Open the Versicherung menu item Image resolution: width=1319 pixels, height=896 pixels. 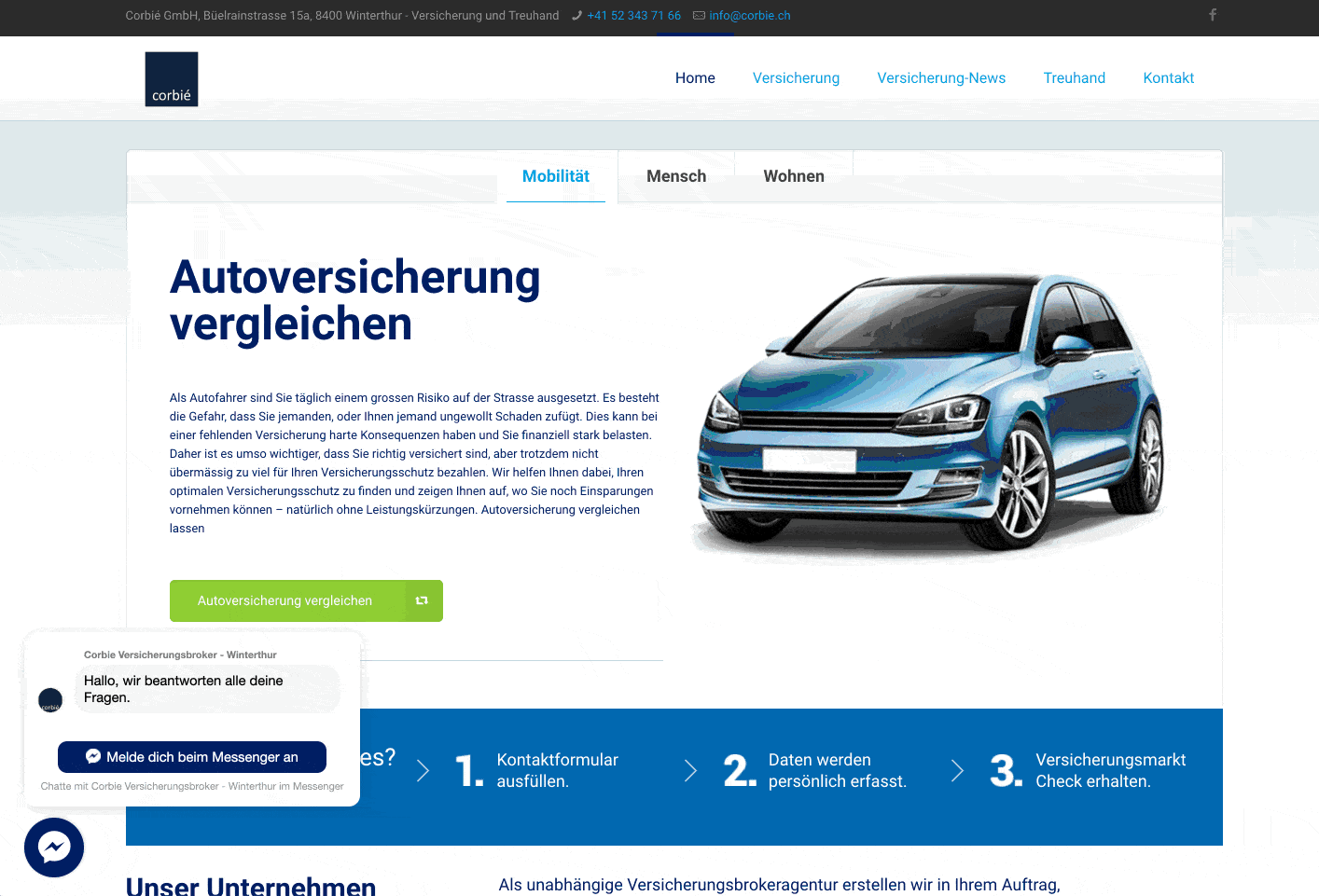(x=796, y=78)
